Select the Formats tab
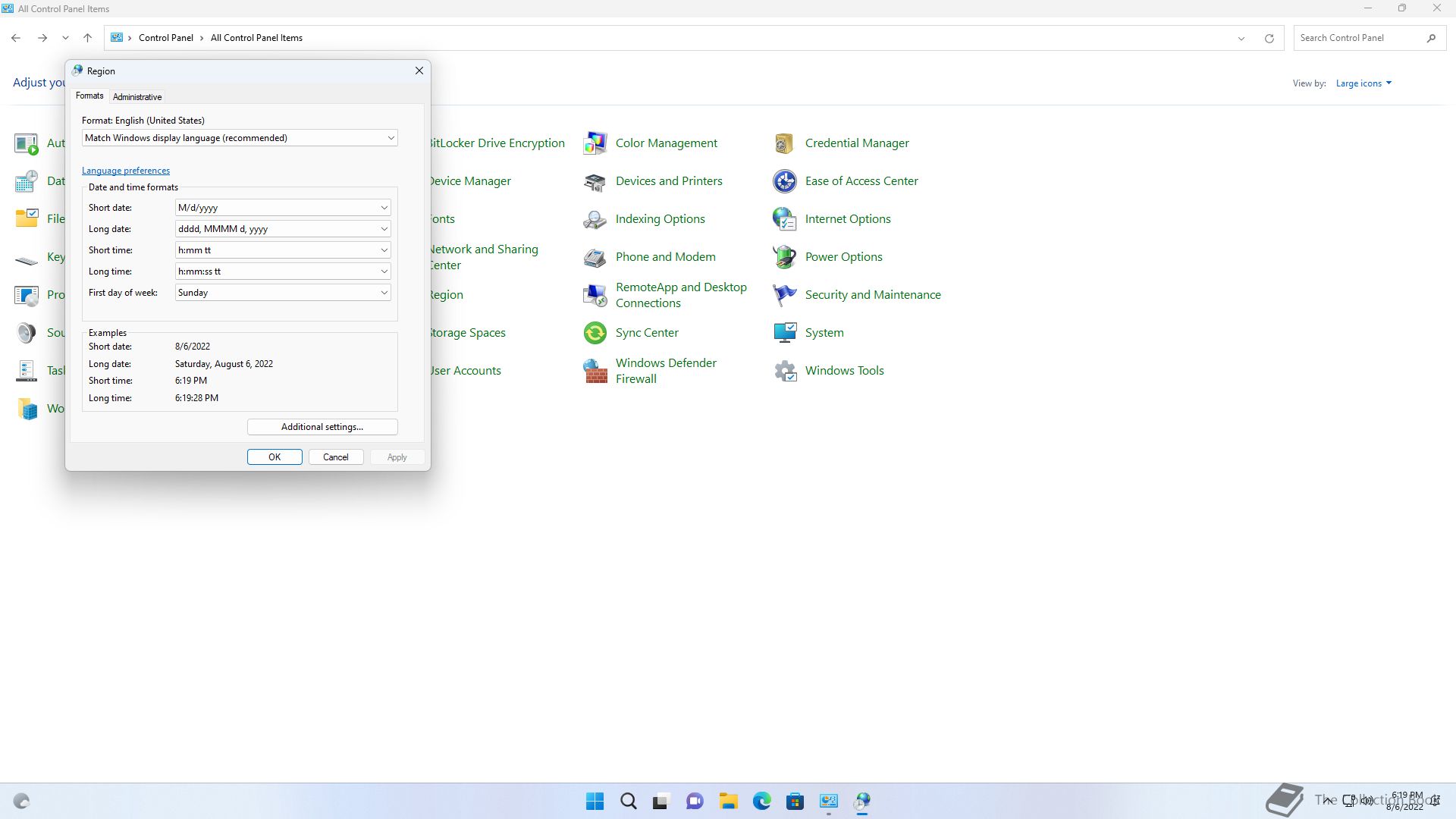The width and height of the screenshot is (1456, 819). [x=89, y=96]
